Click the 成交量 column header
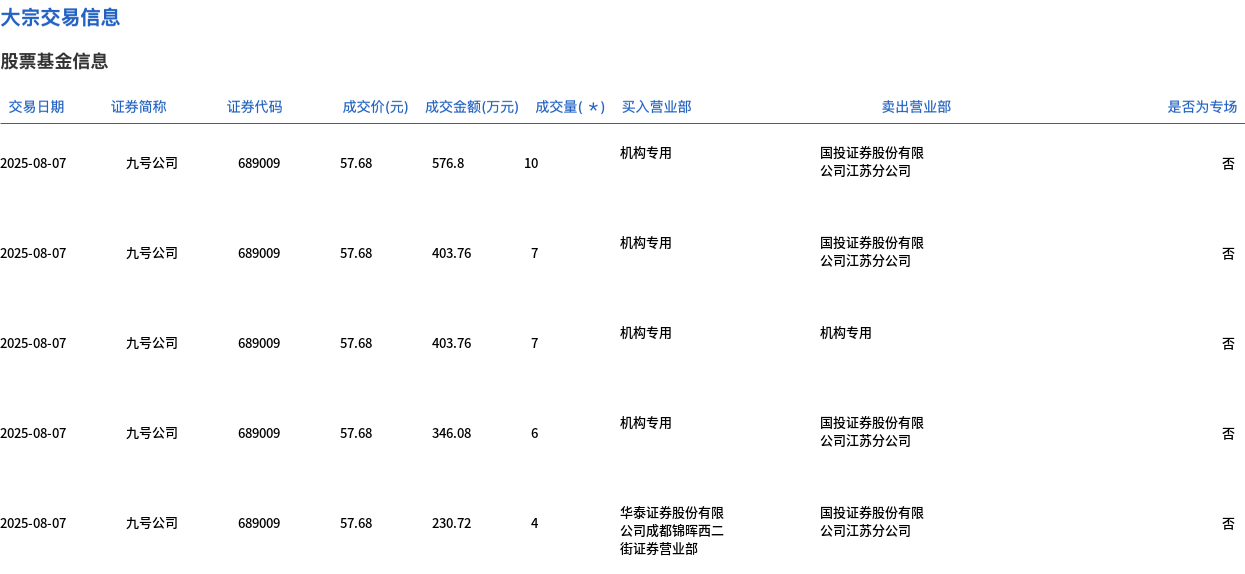This screenshot has height=574, width=1245. [569, 107]
